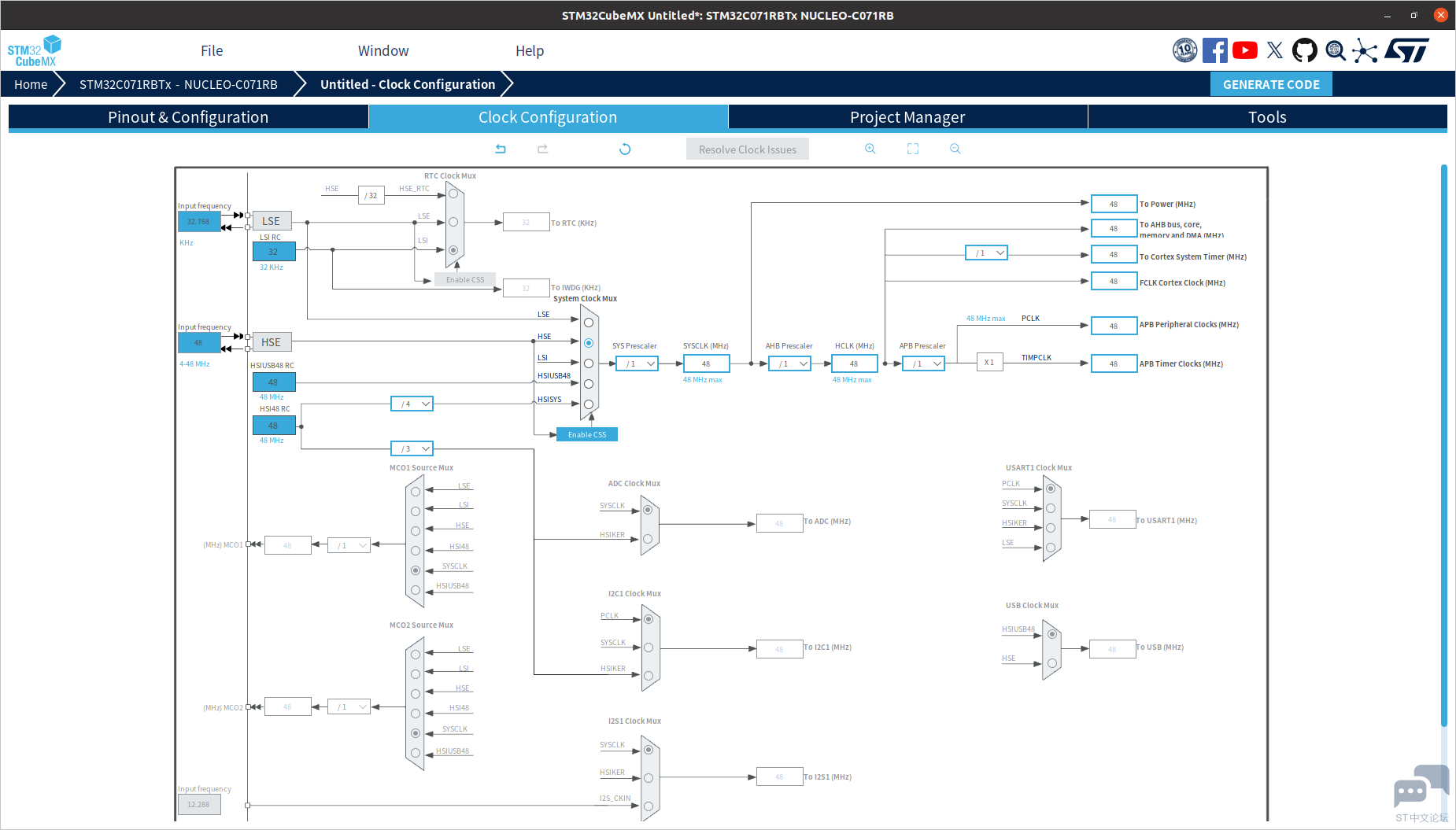Select HSIKER in I2S1 Clock Mux
Image resolution: width=1456 pixels, height=830 pixels.
649,778
